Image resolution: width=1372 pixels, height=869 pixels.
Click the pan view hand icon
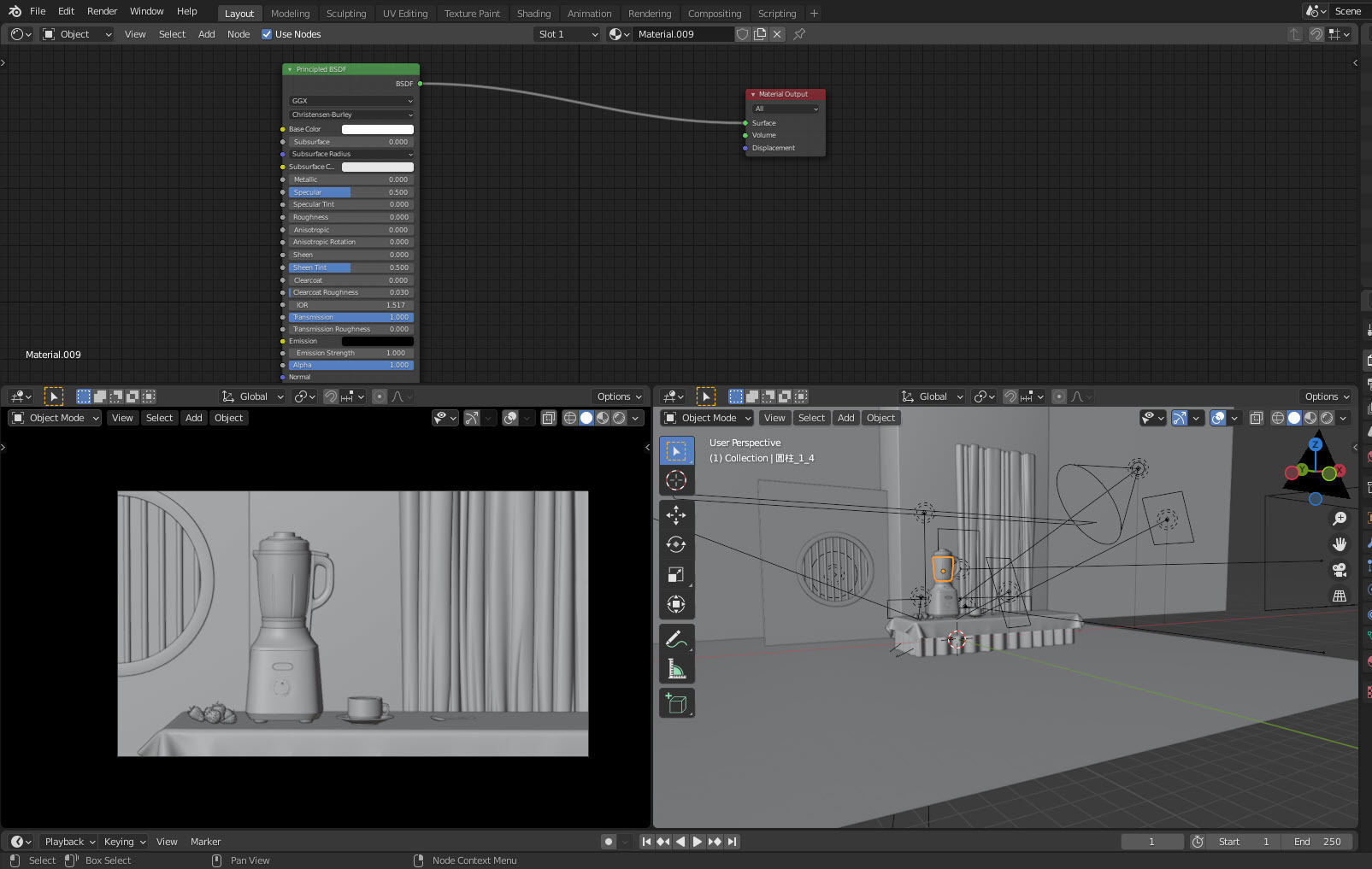click(x=1340, y=544)
